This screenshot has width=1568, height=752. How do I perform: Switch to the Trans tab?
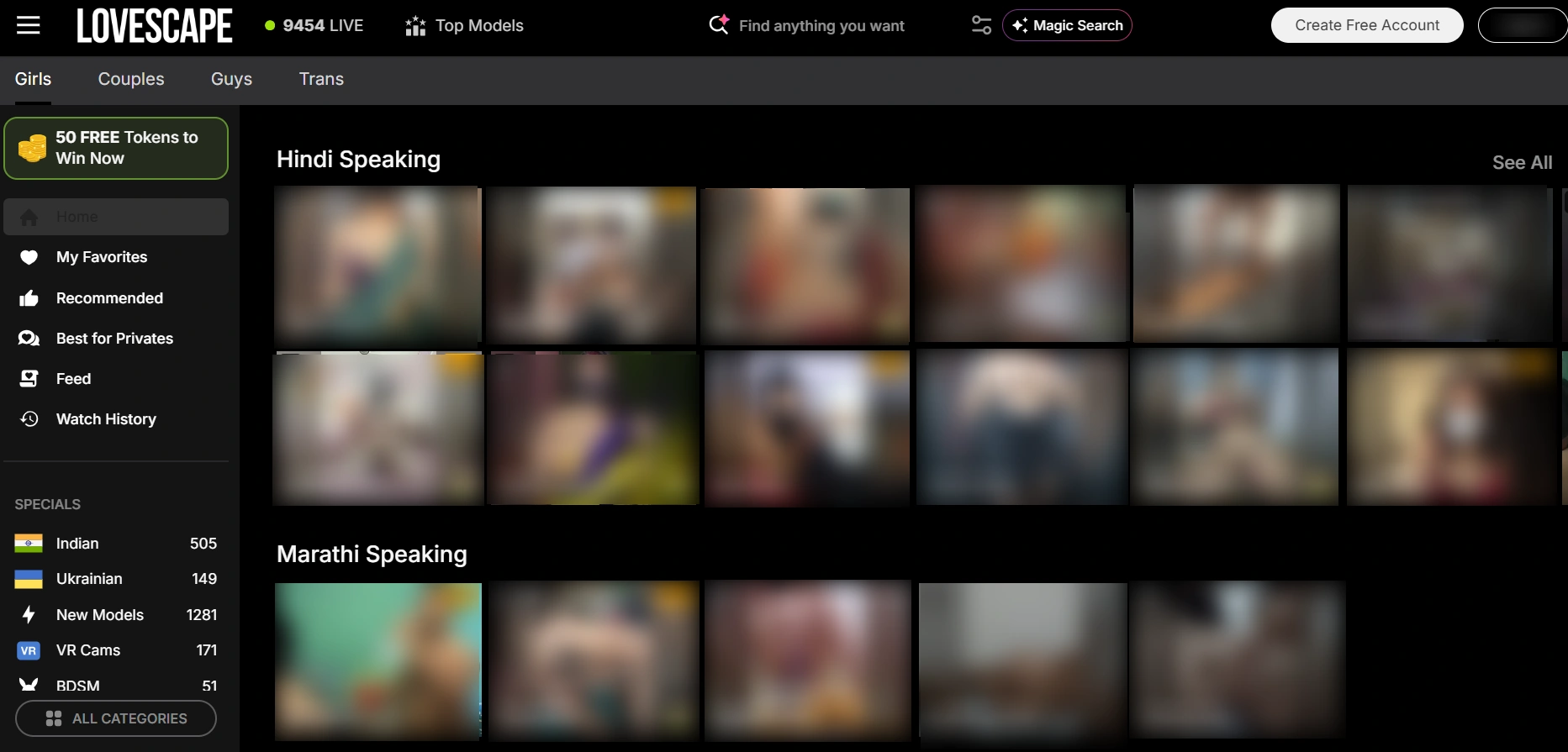(x=321, y=79)
